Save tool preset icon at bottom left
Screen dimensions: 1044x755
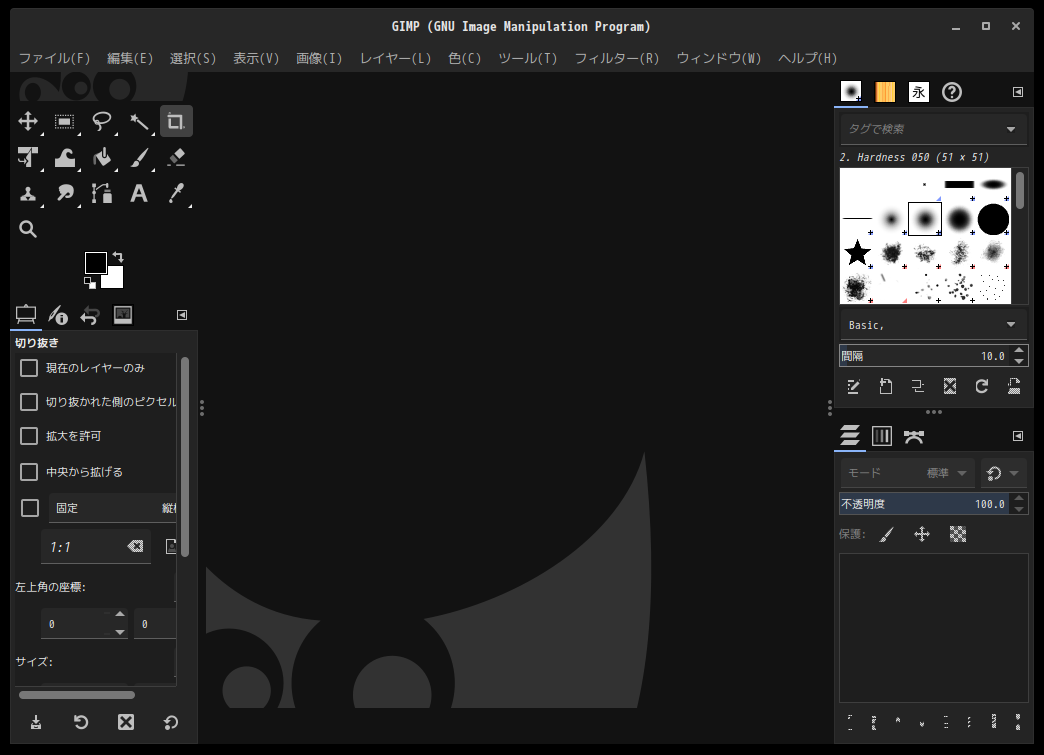(x=36, y=722)
